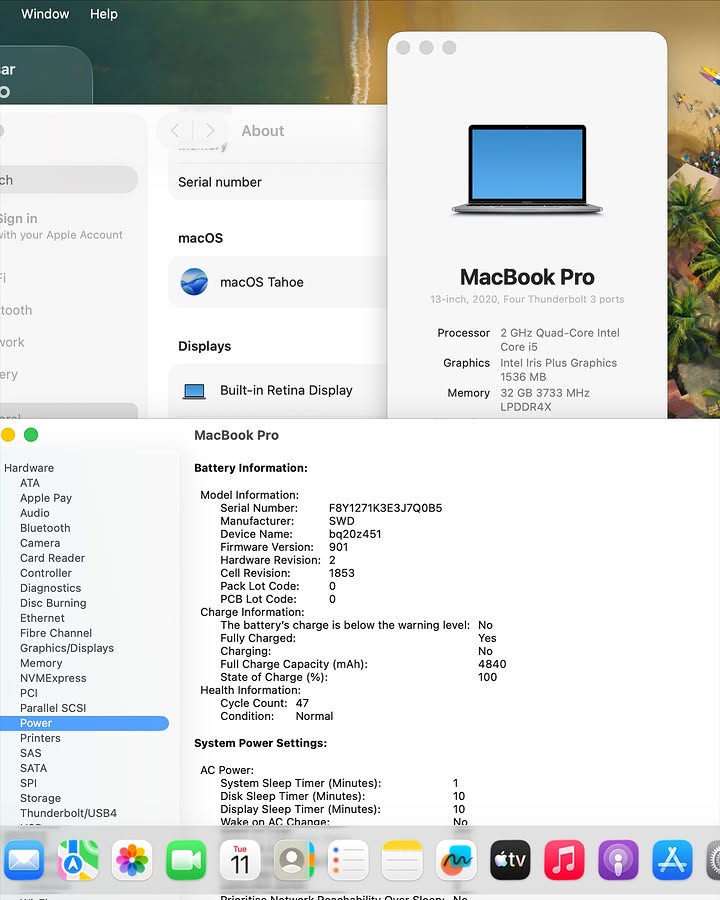
Task: Select Parallel SCSI in the sidebar
Action: point(53,708)
